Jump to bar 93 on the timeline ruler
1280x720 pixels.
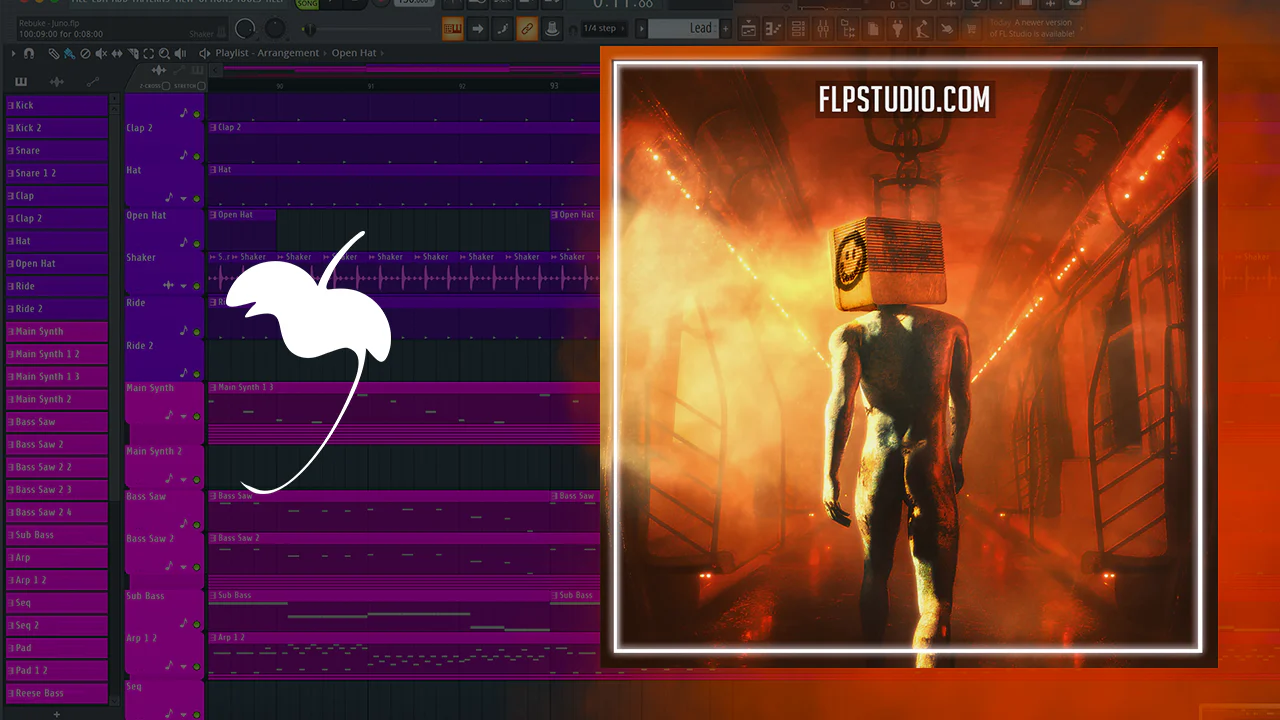click(x=554, y=86)
